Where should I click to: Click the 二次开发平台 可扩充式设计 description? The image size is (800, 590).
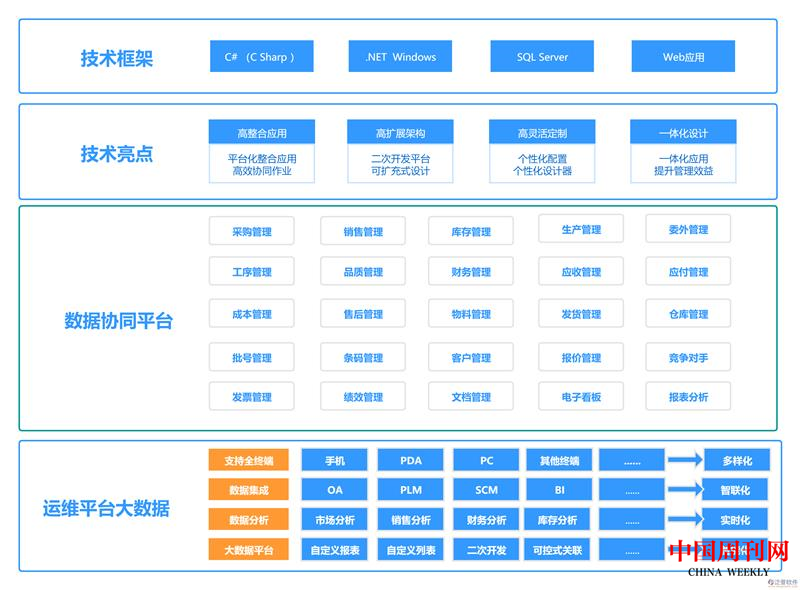400,165
